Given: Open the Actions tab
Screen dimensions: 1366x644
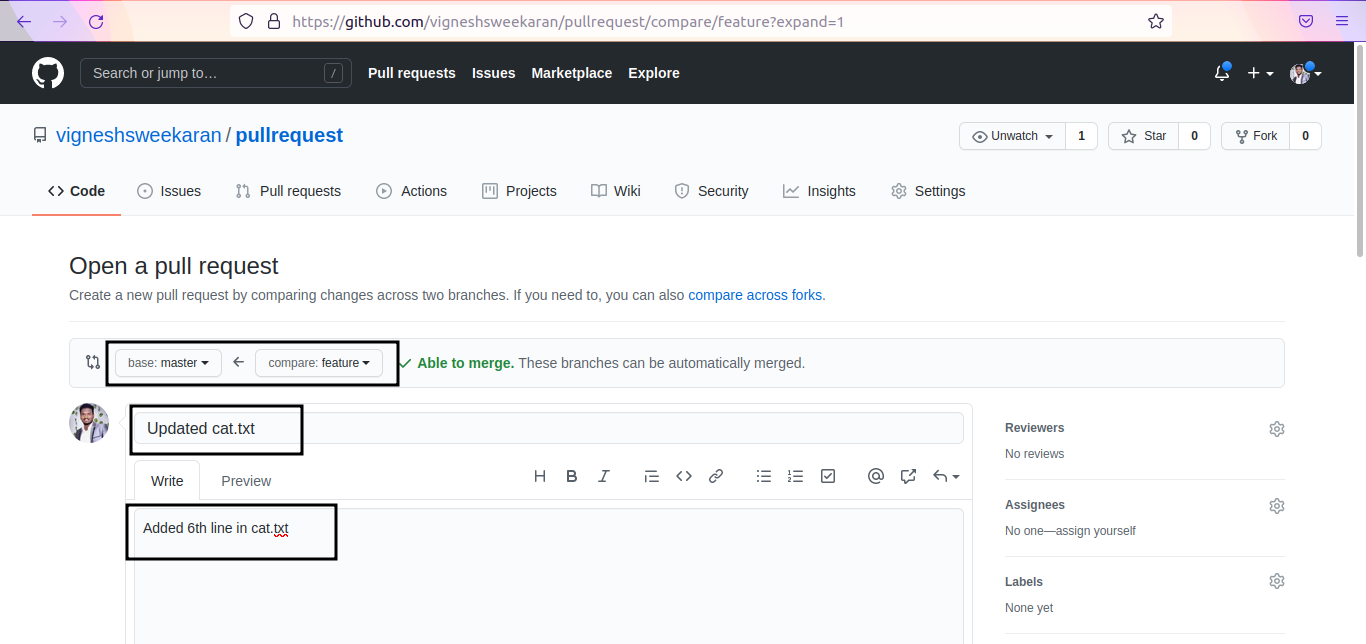Looking at the screenshot, I should [411, 191].
